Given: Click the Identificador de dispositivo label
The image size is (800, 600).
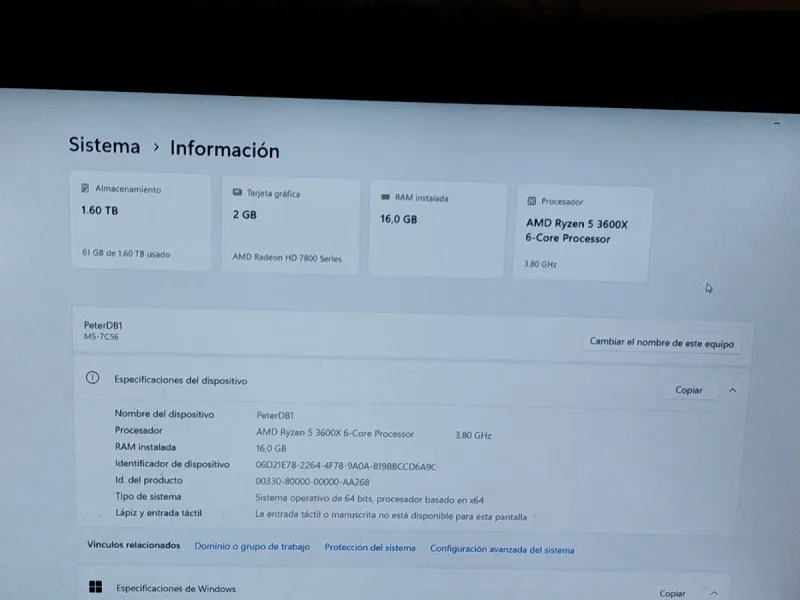Looking at the screenshot, I should click(x=172, y=464).
